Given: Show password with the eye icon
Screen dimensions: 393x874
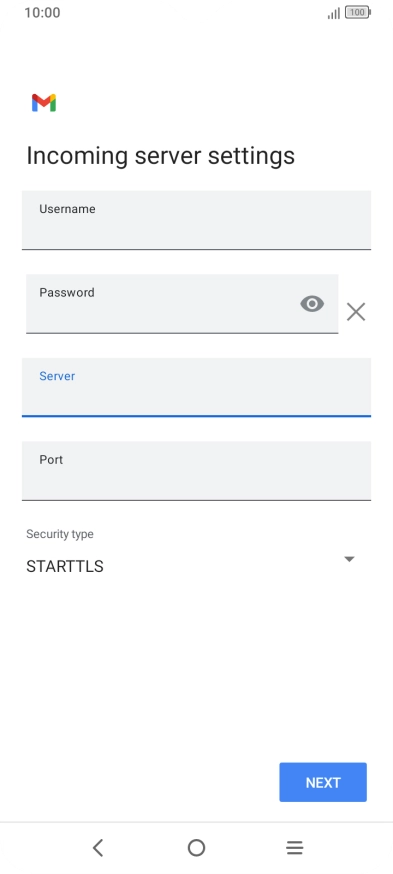Looking at the screenshot, I should tap(312, 304).
